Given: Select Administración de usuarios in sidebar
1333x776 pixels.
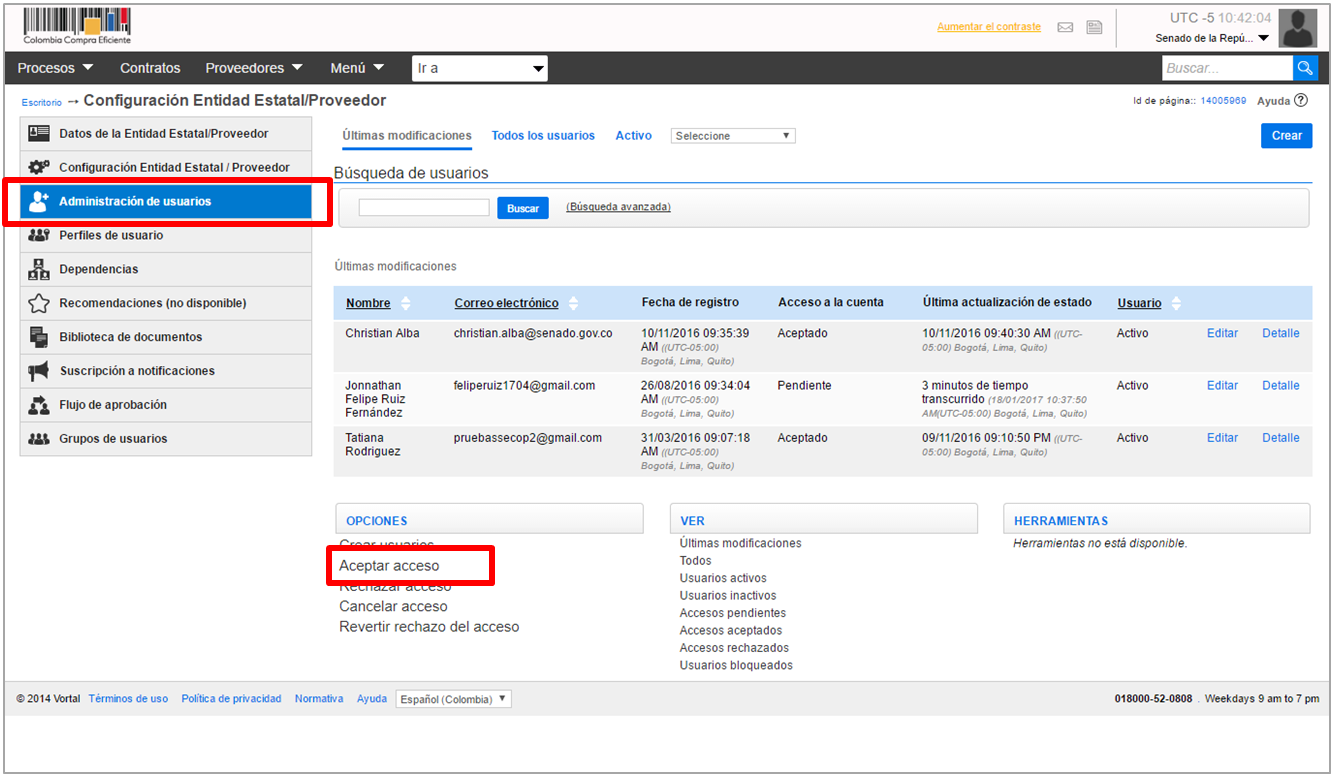Looking at the screenshot, I should (x=166, y=201).
